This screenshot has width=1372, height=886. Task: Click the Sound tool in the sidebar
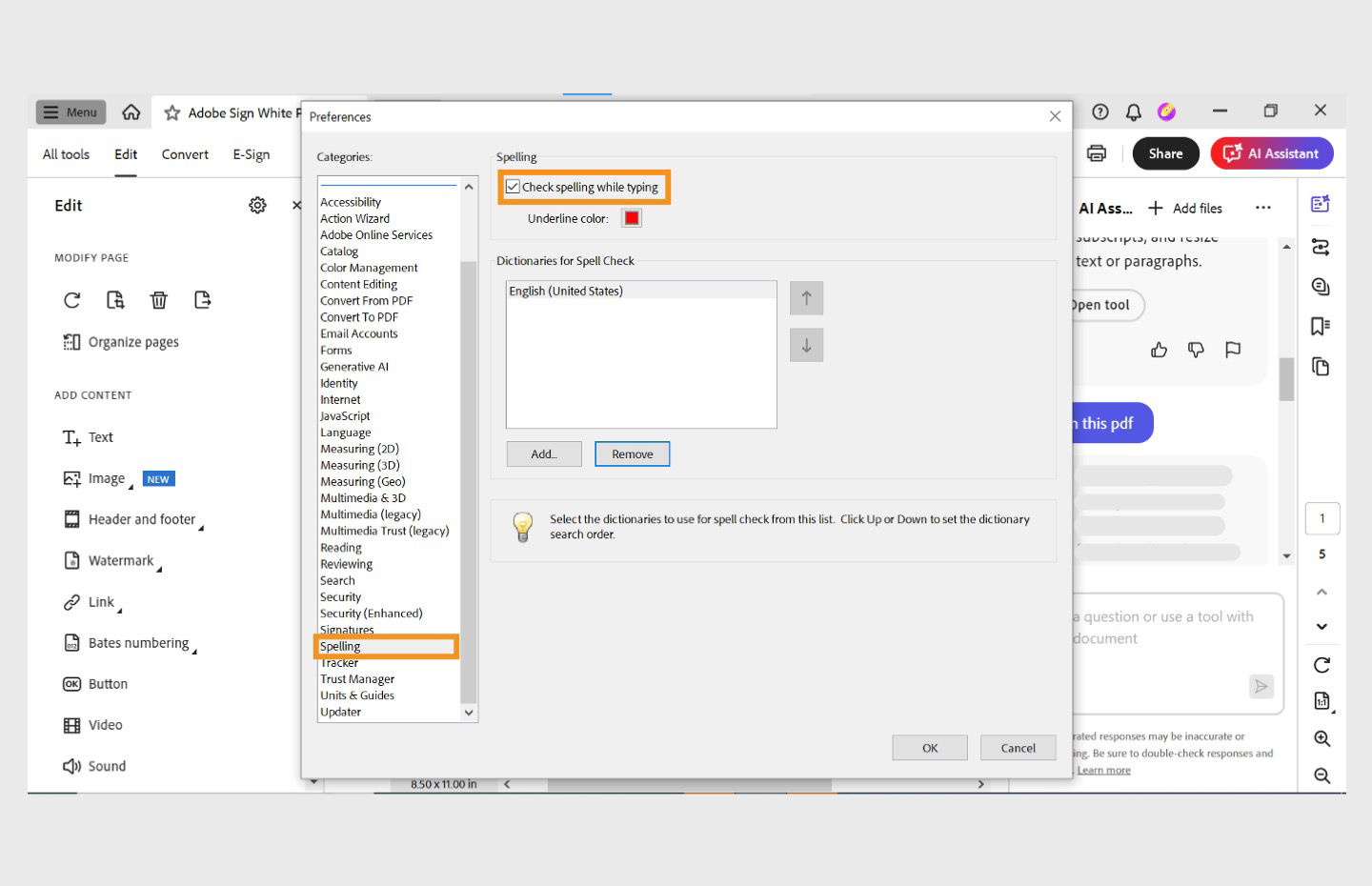(x=106, y=765)
